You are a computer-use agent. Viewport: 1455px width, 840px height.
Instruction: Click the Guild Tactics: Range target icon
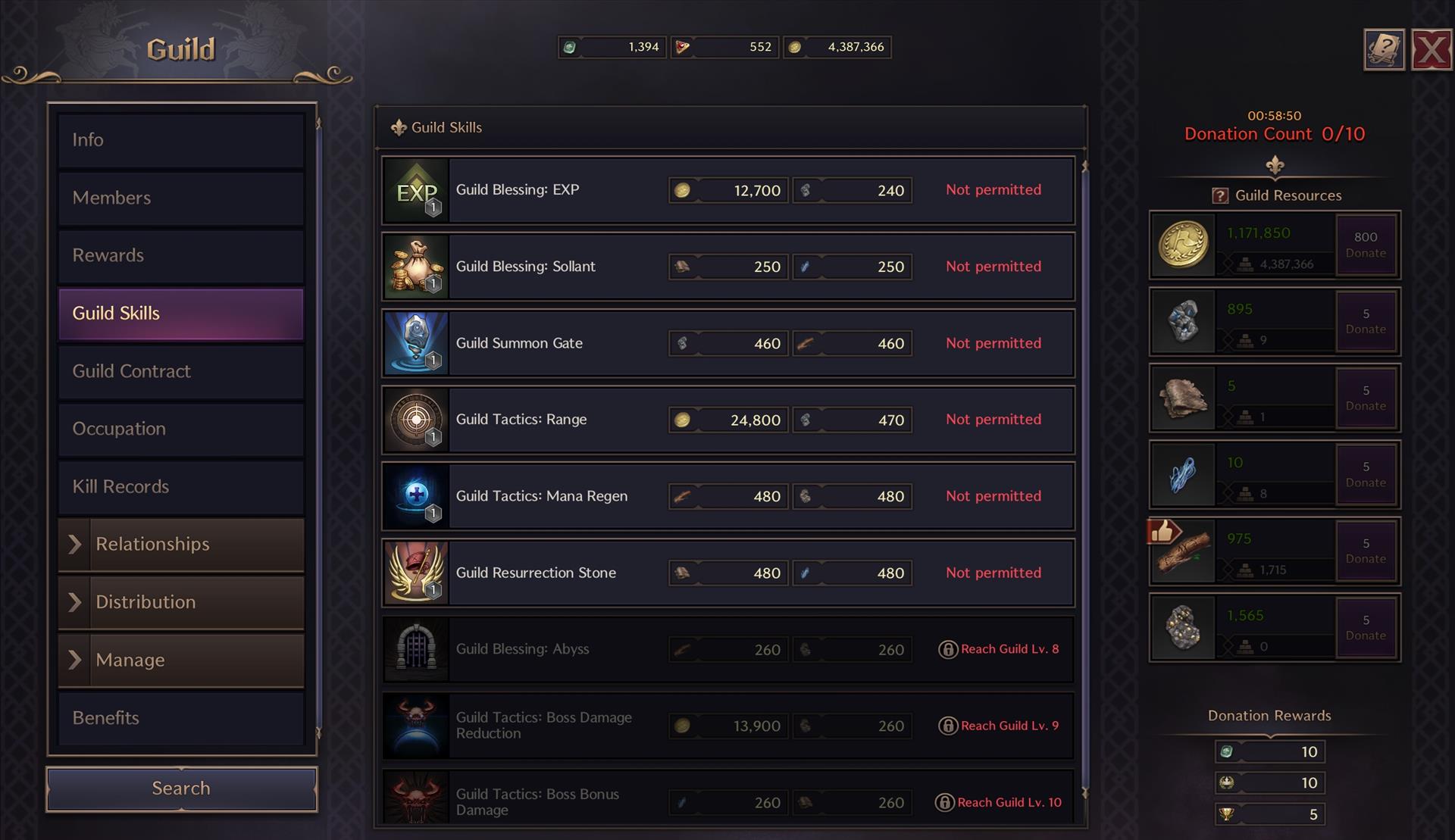coord(416,420)
